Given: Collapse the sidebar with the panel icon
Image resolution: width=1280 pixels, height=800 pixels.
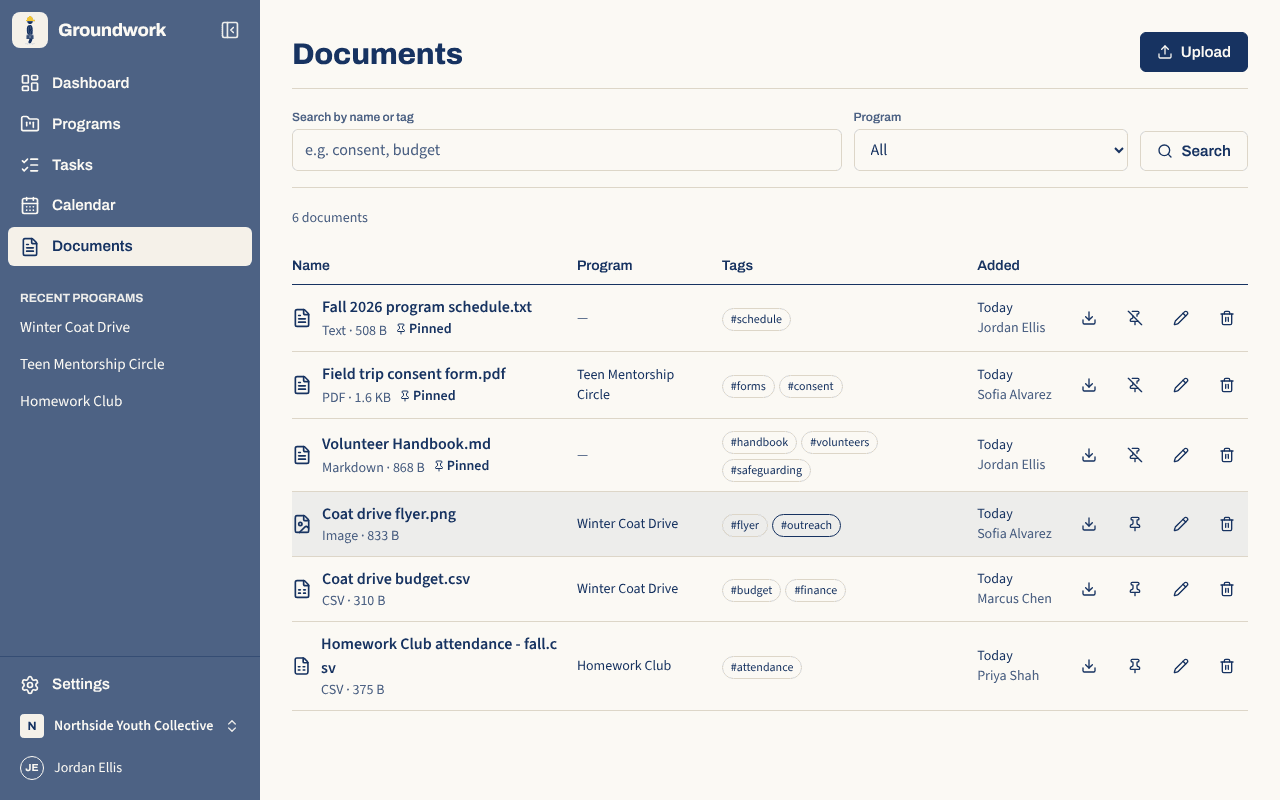Looking at the screenshot, I should (230, 30).
